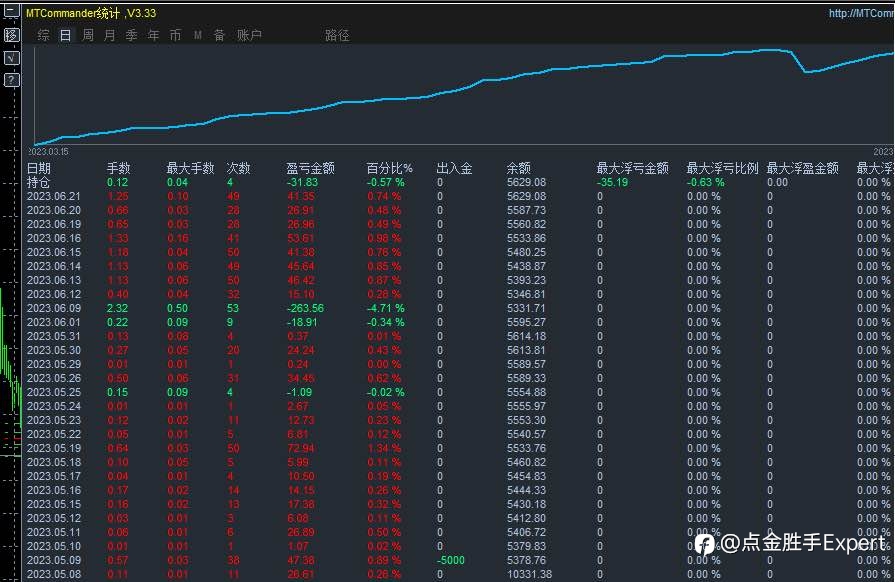Select the 日 (daily) statistics tab

[x=65, y=35]
